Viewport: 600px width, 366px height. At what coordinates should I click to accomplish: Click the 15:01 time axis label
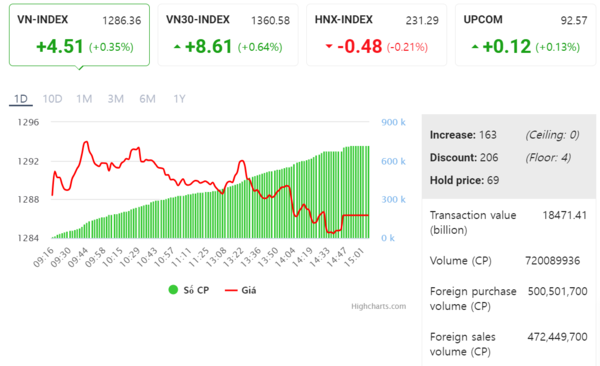(354, 257)
